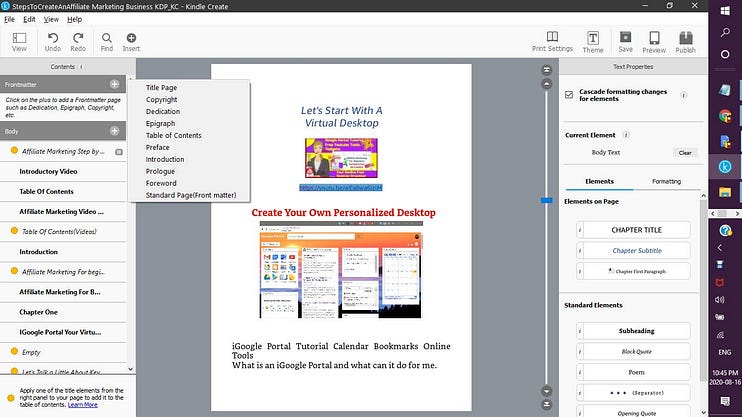The width and height of the screenshot is (742, 417).
Task: Click the Publish icon
Action: pyautogui.click(x=685, y=42)
